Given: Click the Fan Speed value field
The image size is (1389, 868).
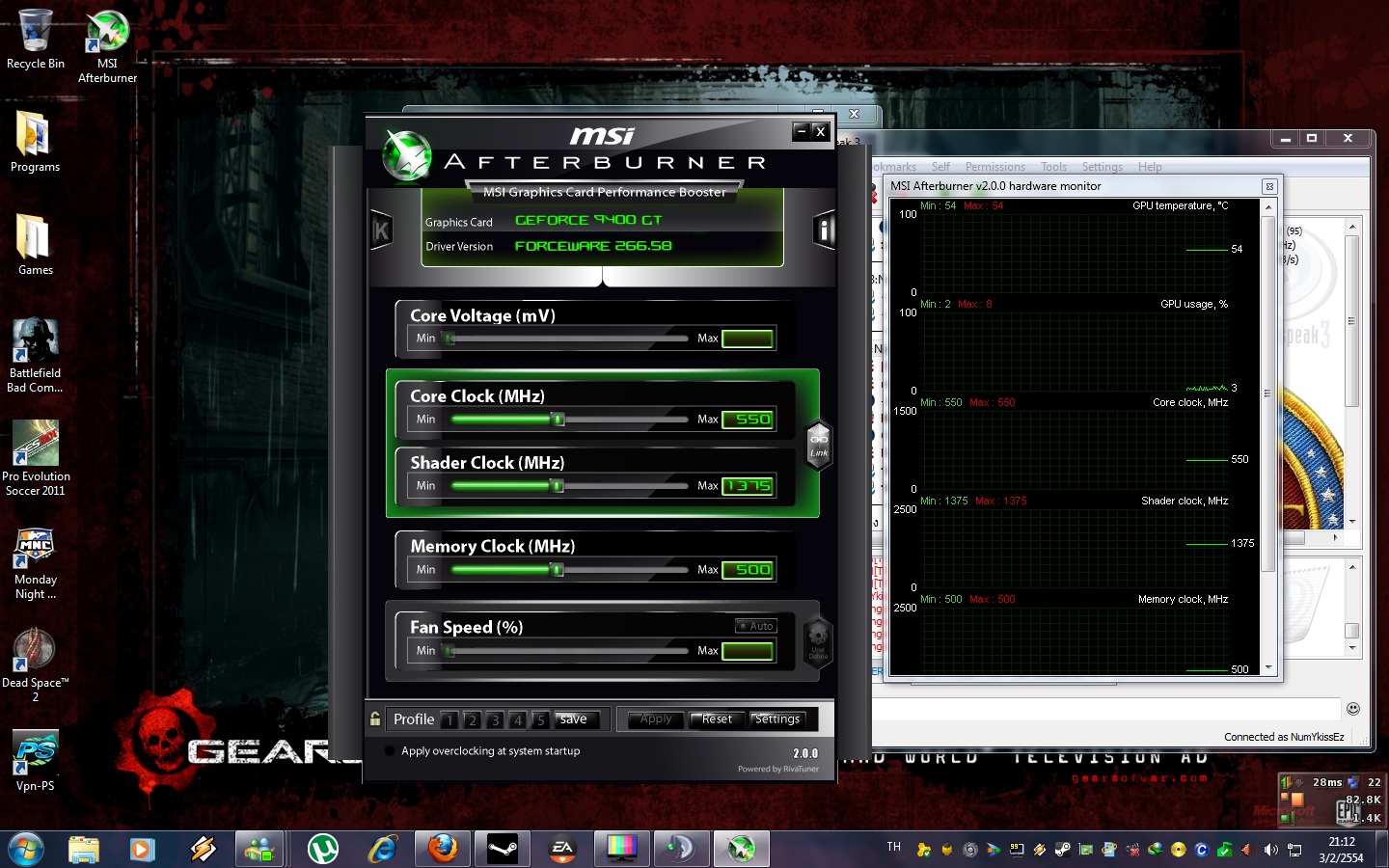Looking at the screenshot, I should point(748,651).
